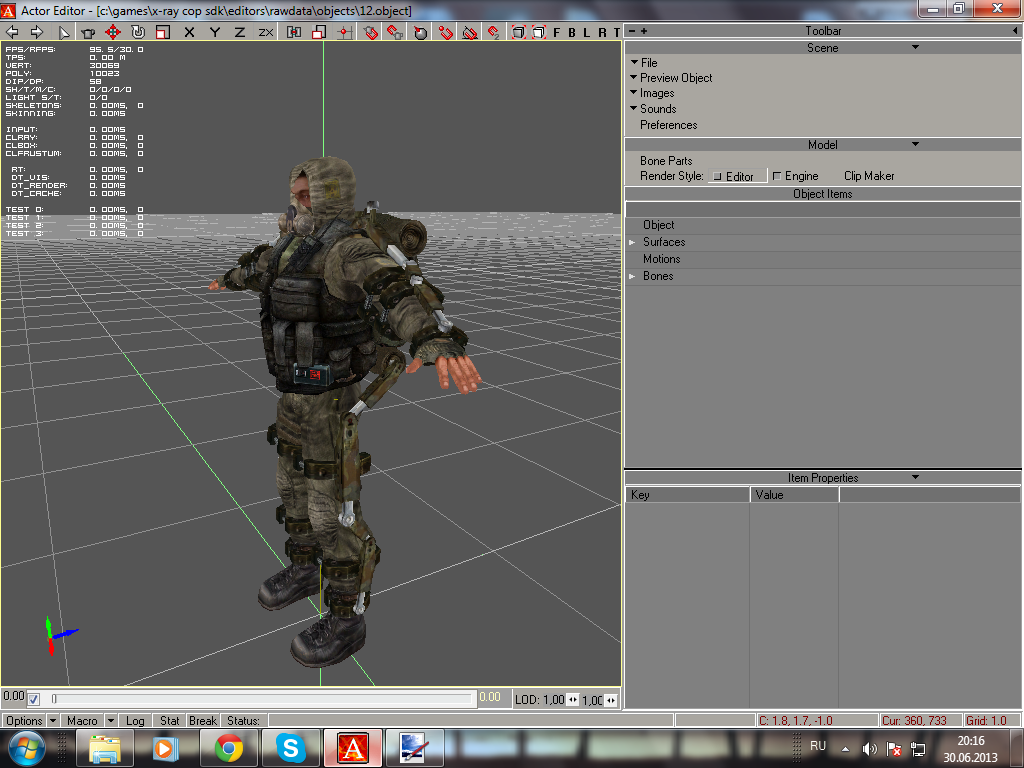Image resolution: width=1024 pixels, height=768 pixels.
Task: Open the Log window
Action: [135, 721]
